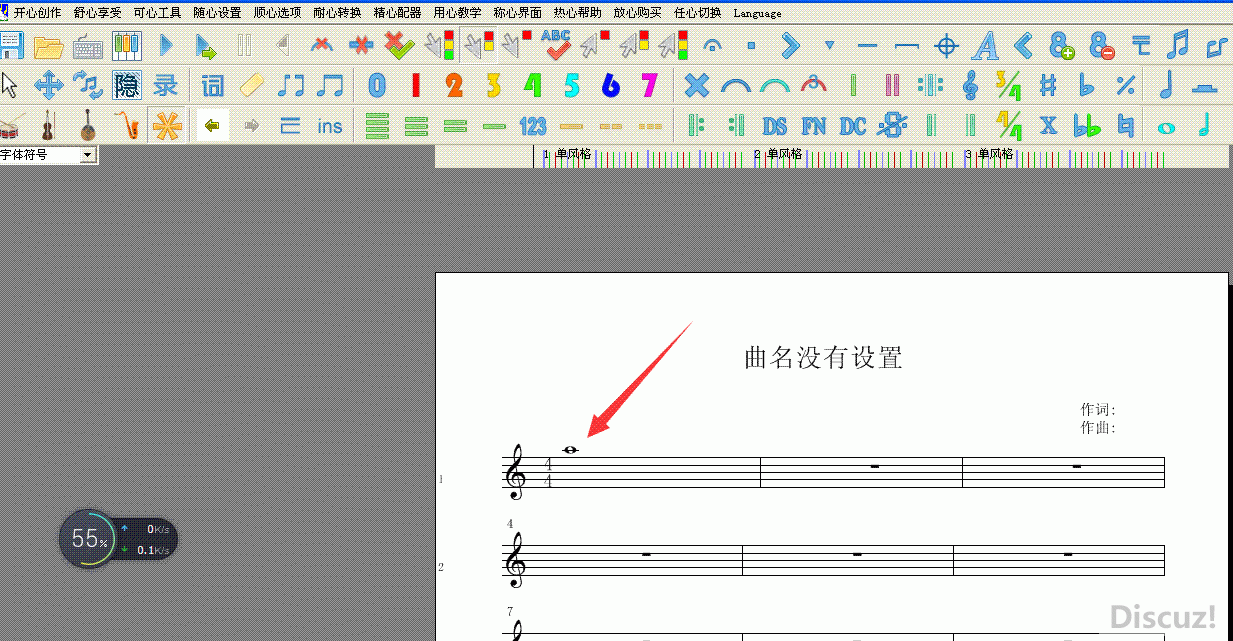Insert the DS repeat marking
1233x641 pixels.
pos(775,127)
